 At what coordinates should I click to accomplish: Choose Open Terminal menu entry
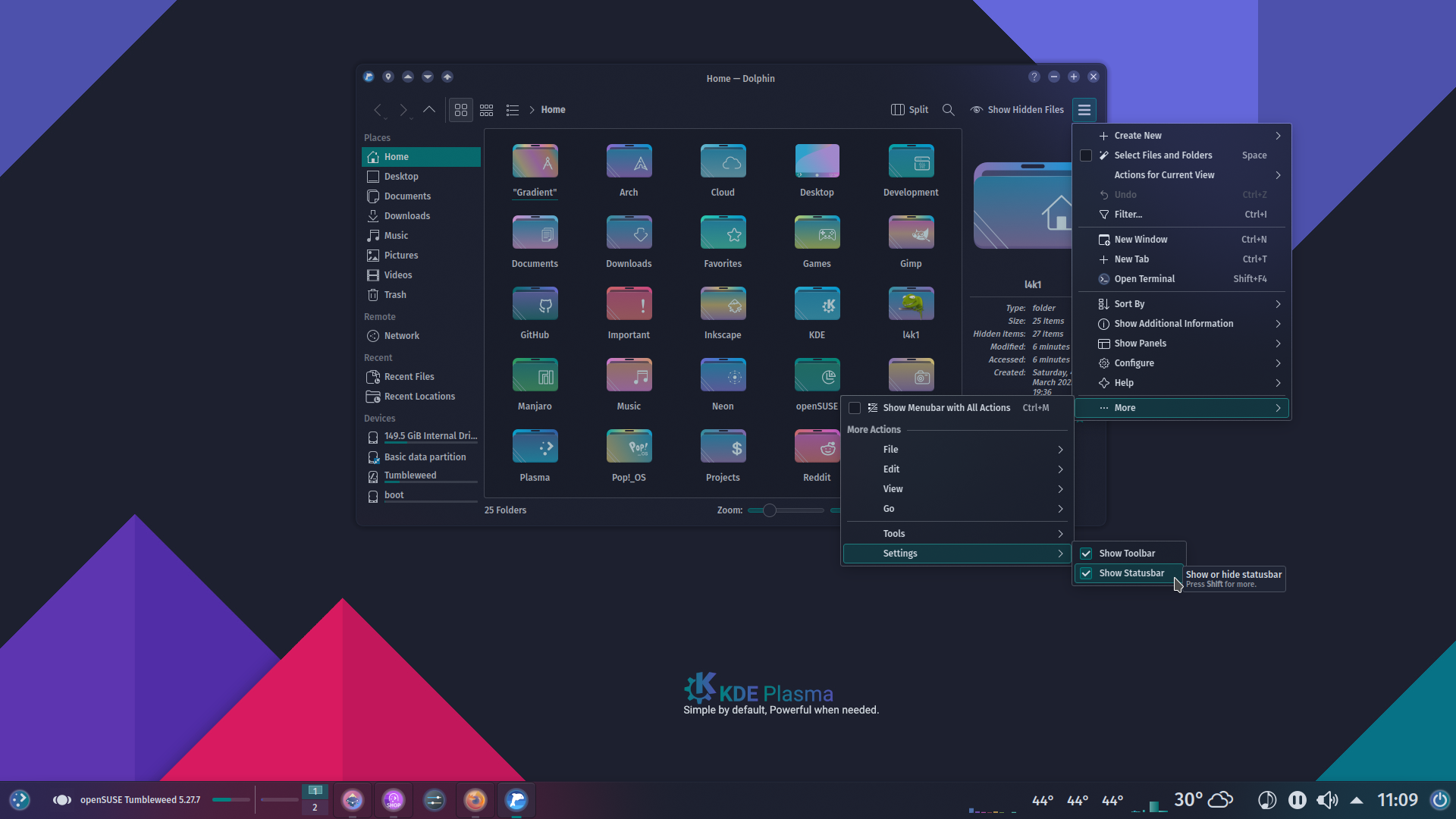pyautogui.click(x=1181, y=279)
